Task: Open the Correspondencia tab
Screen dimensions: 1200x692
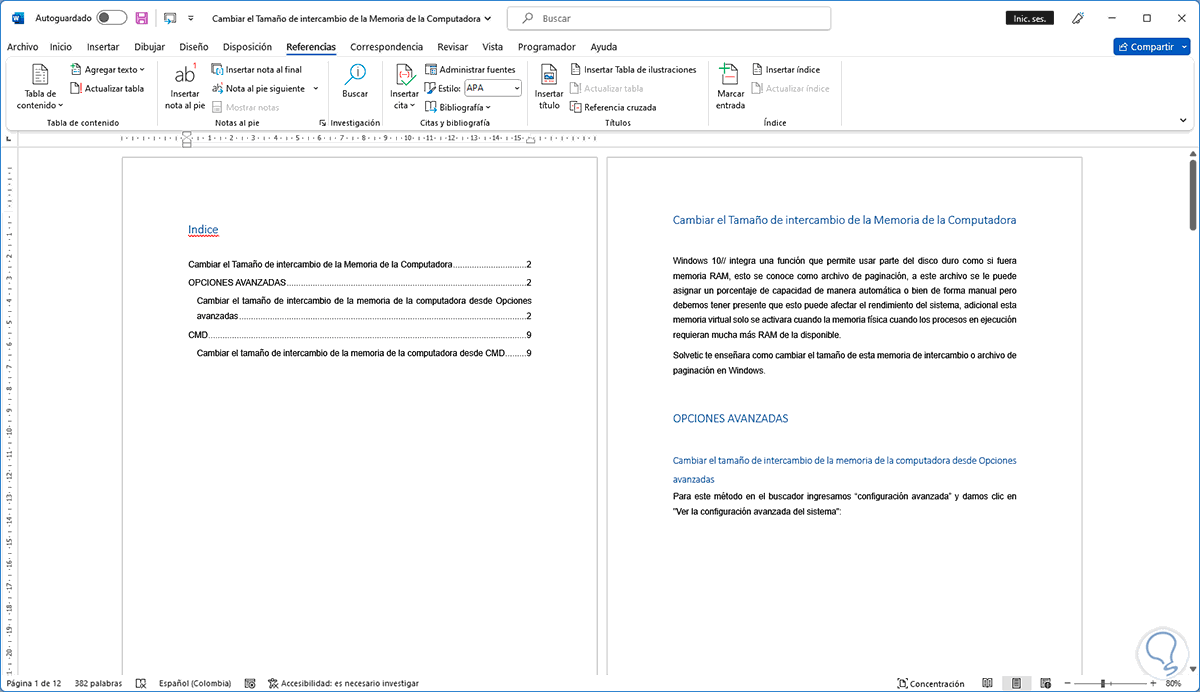Action: click(x=386, y=46)
